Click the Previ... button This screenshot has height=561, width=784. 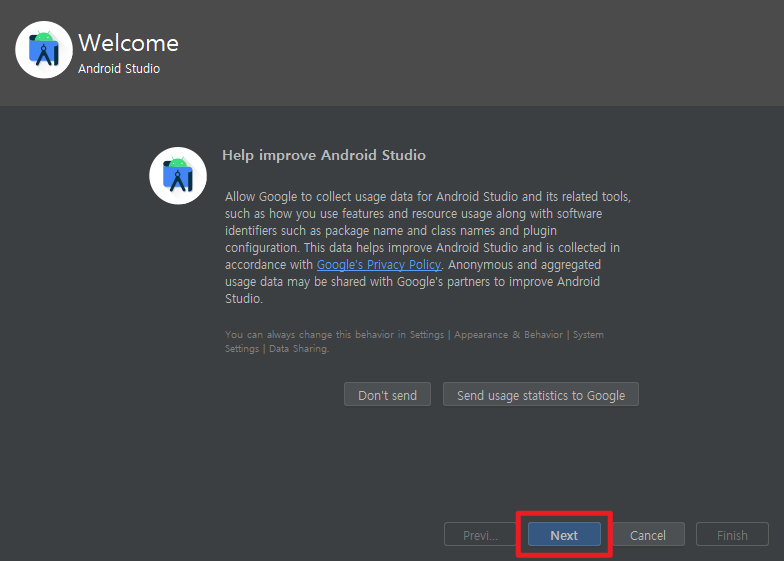pos(480,535)
